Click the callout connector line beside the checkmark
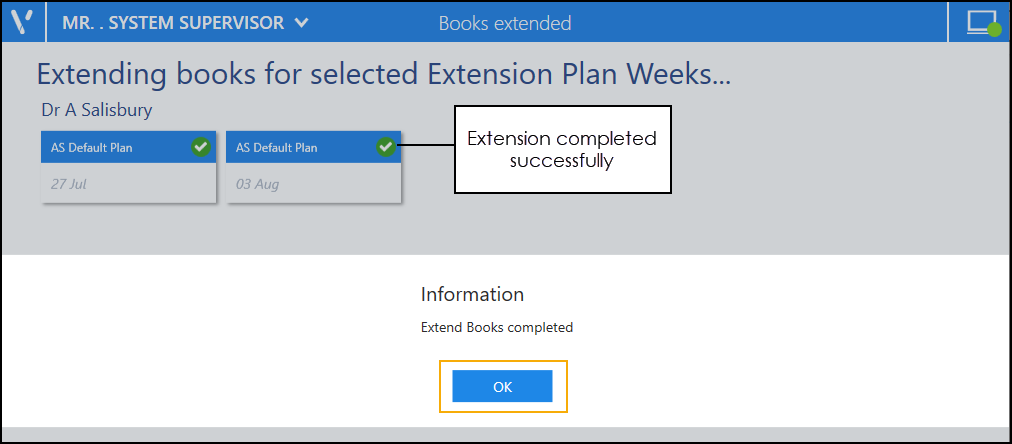Screen dimensions: 1012x444 pyautogui.click(x=428, y=147)
